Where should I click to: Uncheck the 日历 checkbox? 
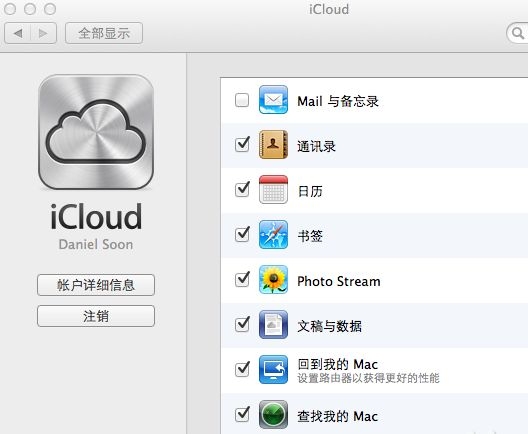pos(242,189)
